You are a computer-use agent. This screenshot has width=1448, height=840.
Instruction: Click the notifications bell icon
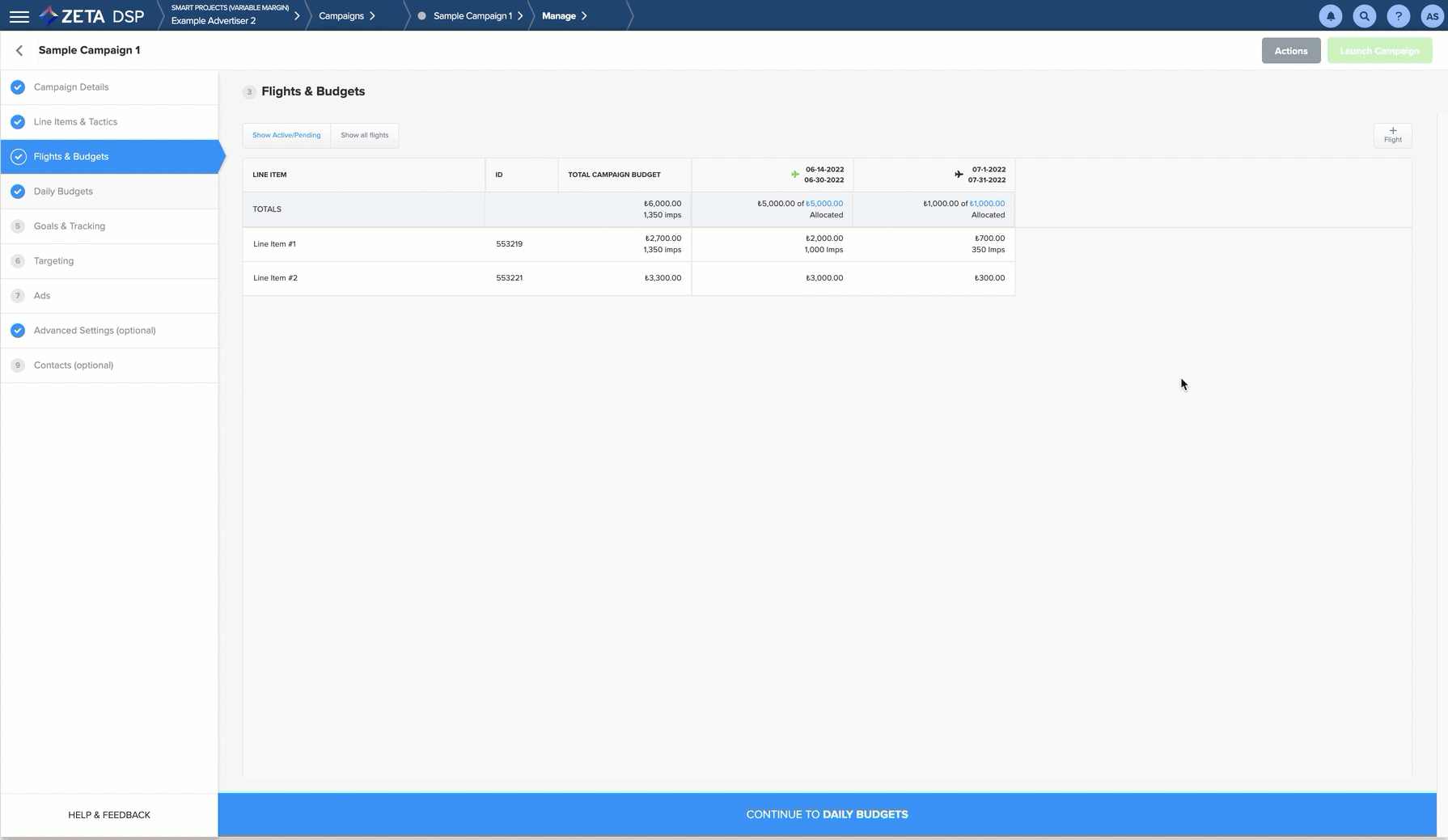(1330, 16)
